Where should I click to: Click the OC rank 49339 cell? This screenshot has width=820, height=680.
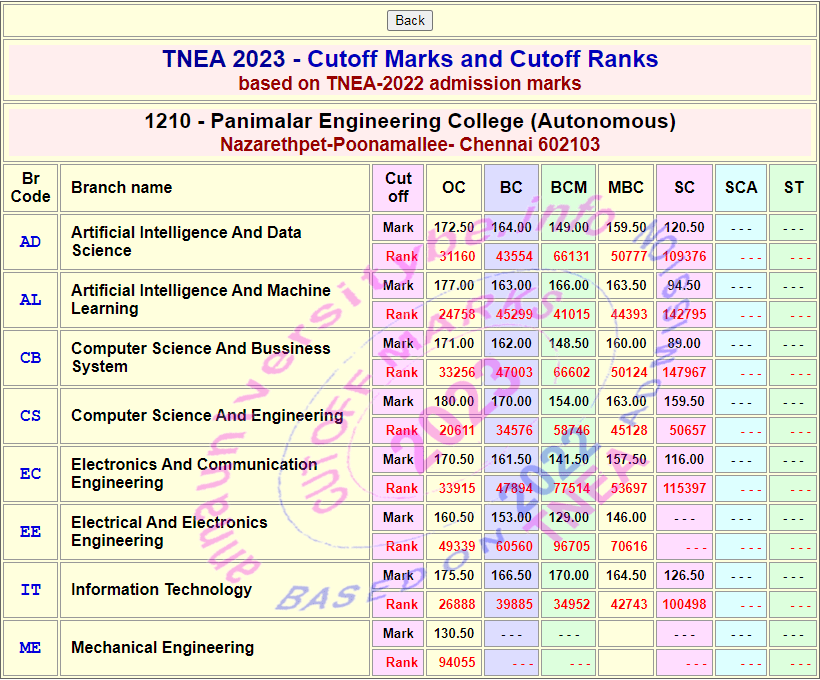tap(454, 547)
